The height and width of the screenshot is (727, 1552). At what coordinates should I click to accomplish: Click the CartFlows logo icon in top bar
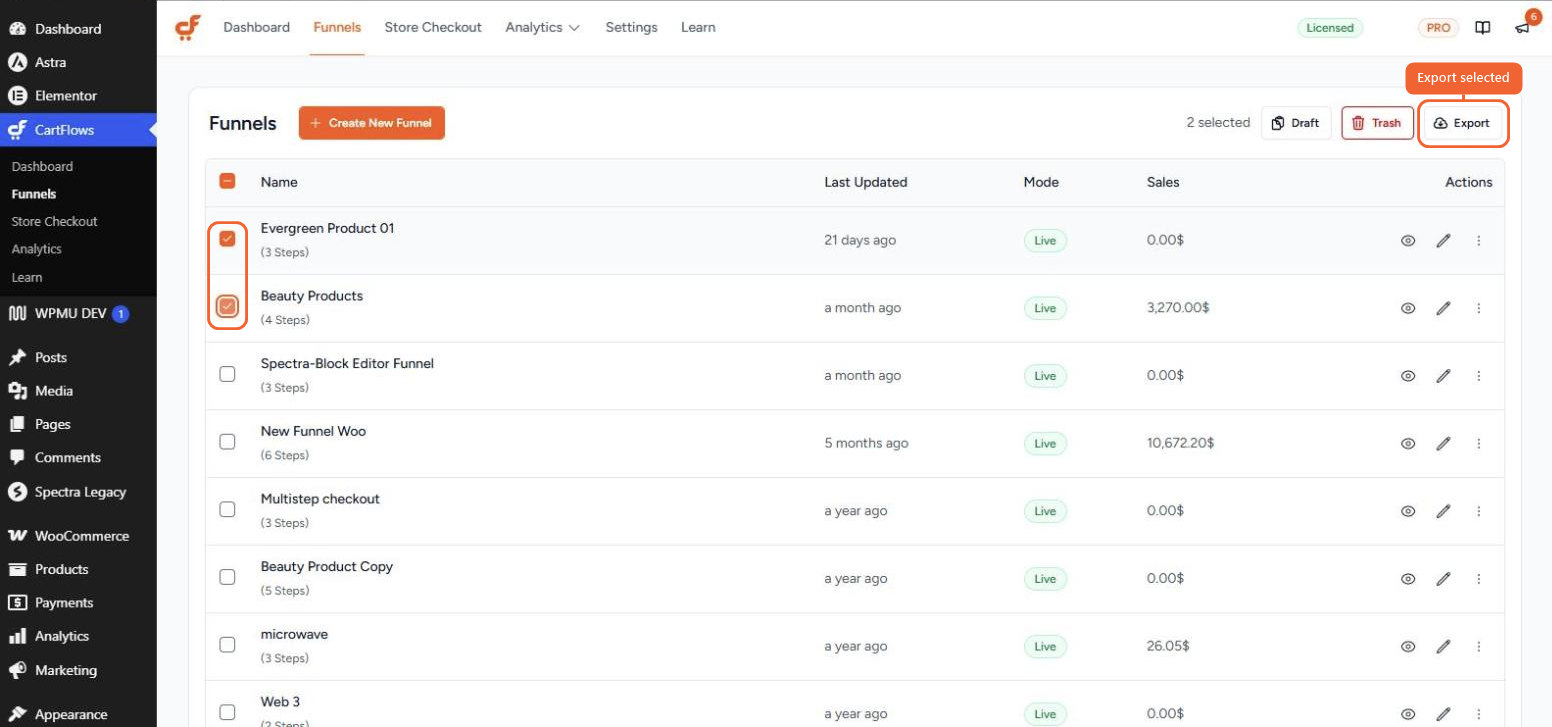coord(188,28)
